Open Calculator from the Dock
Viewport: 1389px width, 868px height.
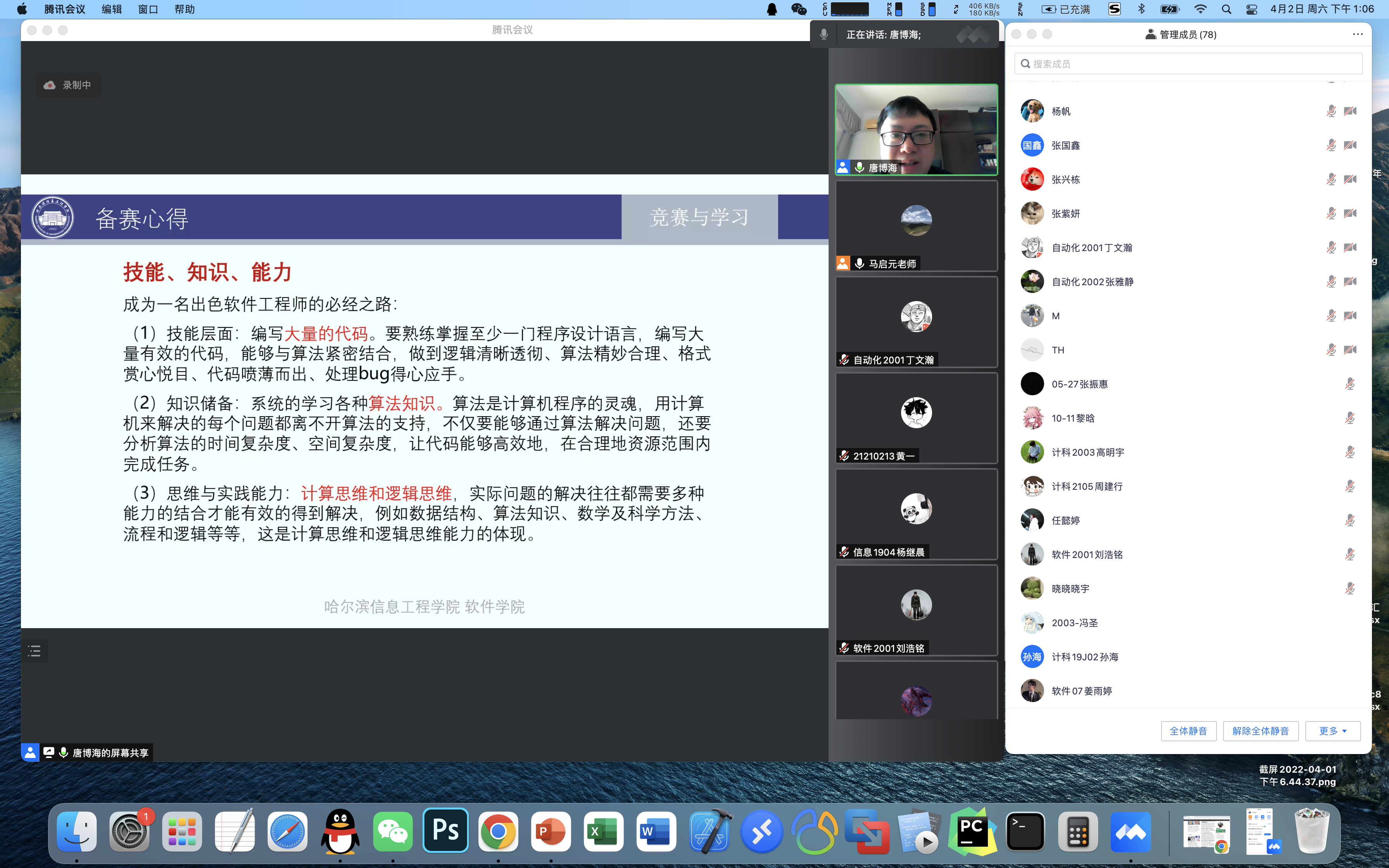tap(1078, 831)
